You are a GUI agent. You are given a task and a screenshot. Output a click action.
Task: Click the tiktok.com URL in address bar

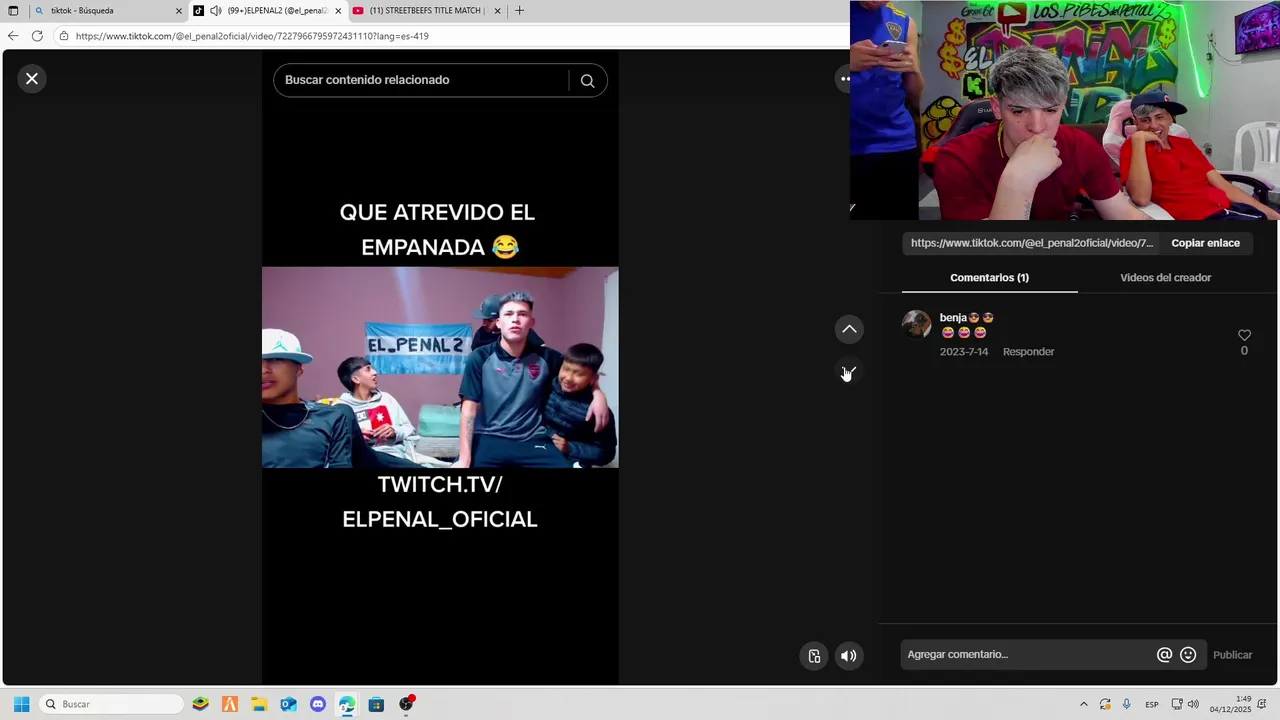point(252,36)
